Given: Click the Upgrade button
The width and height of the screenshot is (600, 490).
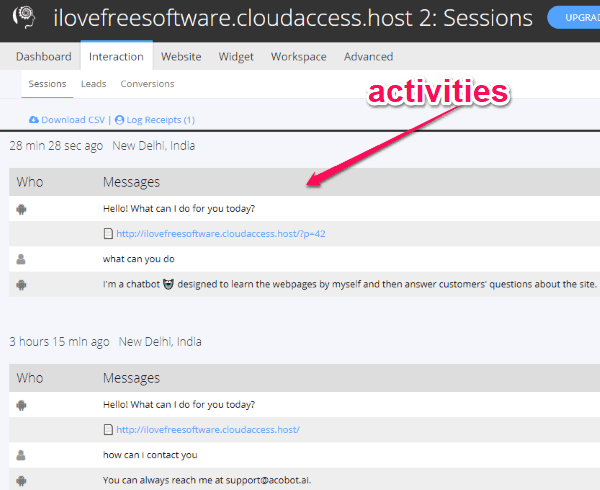Looking at the screenshot, I should pyautogui.click(x=574, y=18).
